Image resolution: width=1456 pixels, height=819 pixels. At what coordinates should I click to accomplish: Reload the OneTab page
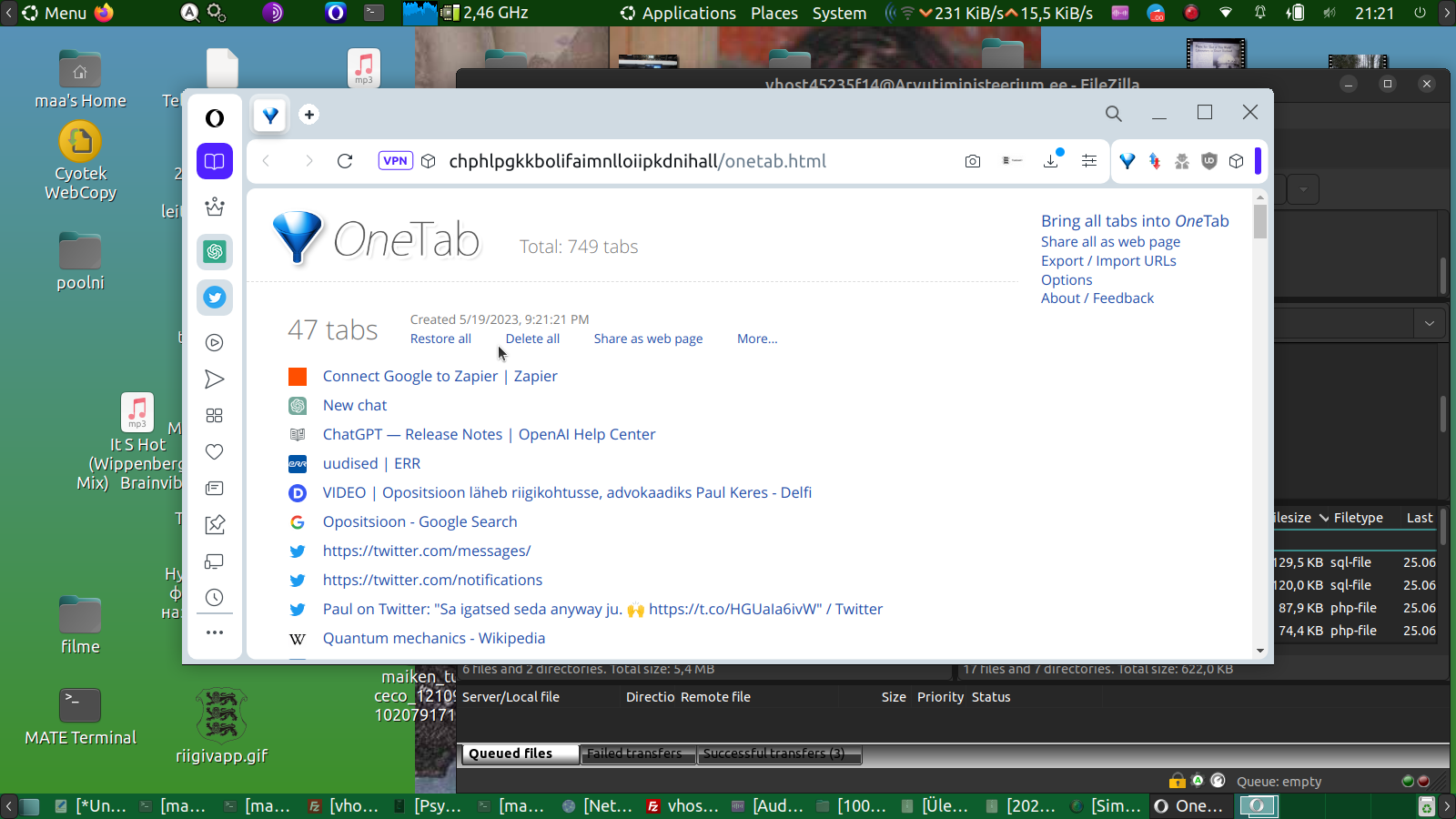click(x=345, y=161)
